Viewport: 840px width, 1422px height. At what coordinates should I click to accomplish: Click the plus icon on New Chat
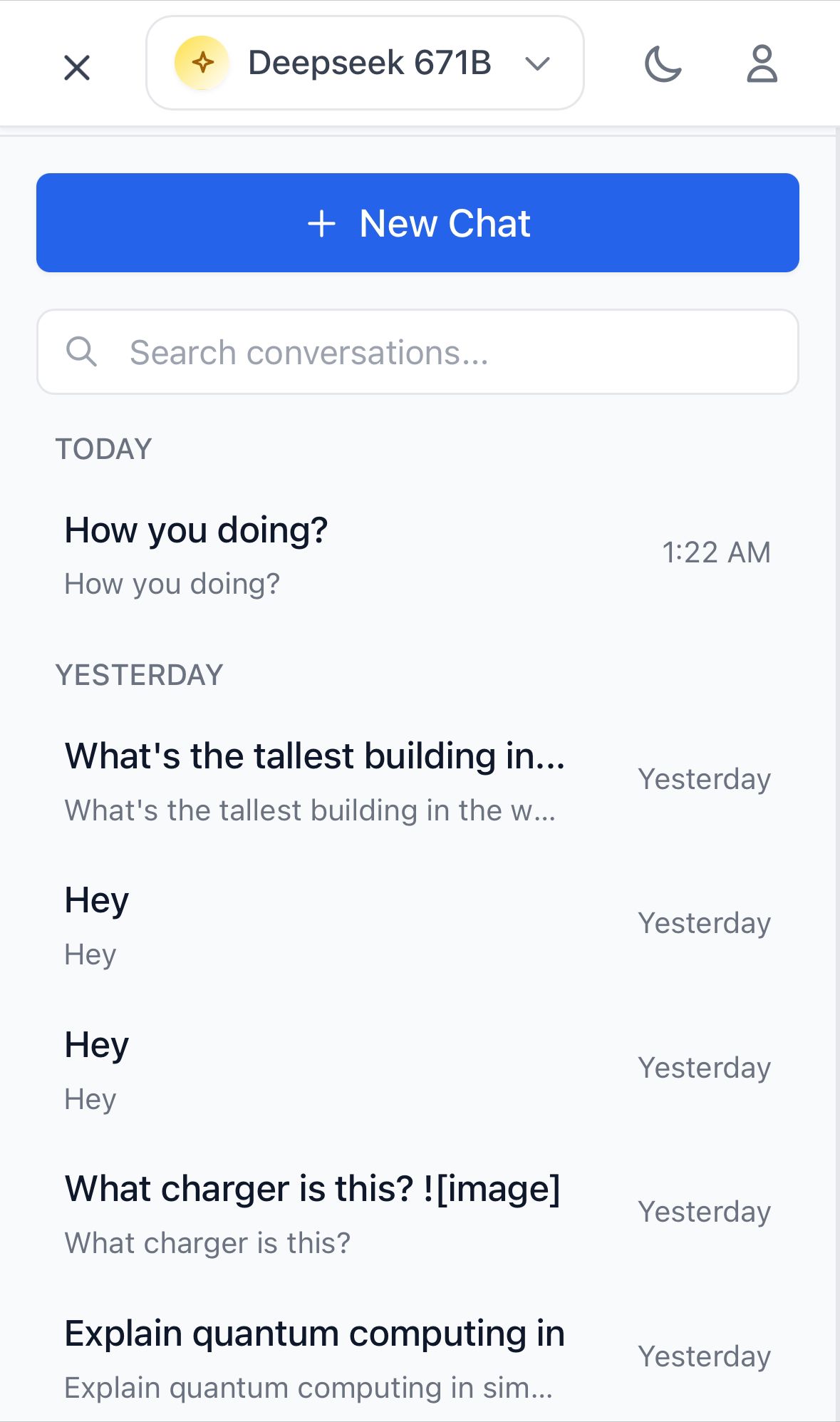point(322,223)
